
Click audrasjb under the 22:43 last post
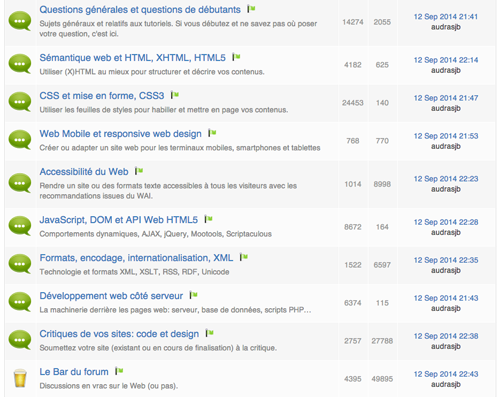(446, 384)
